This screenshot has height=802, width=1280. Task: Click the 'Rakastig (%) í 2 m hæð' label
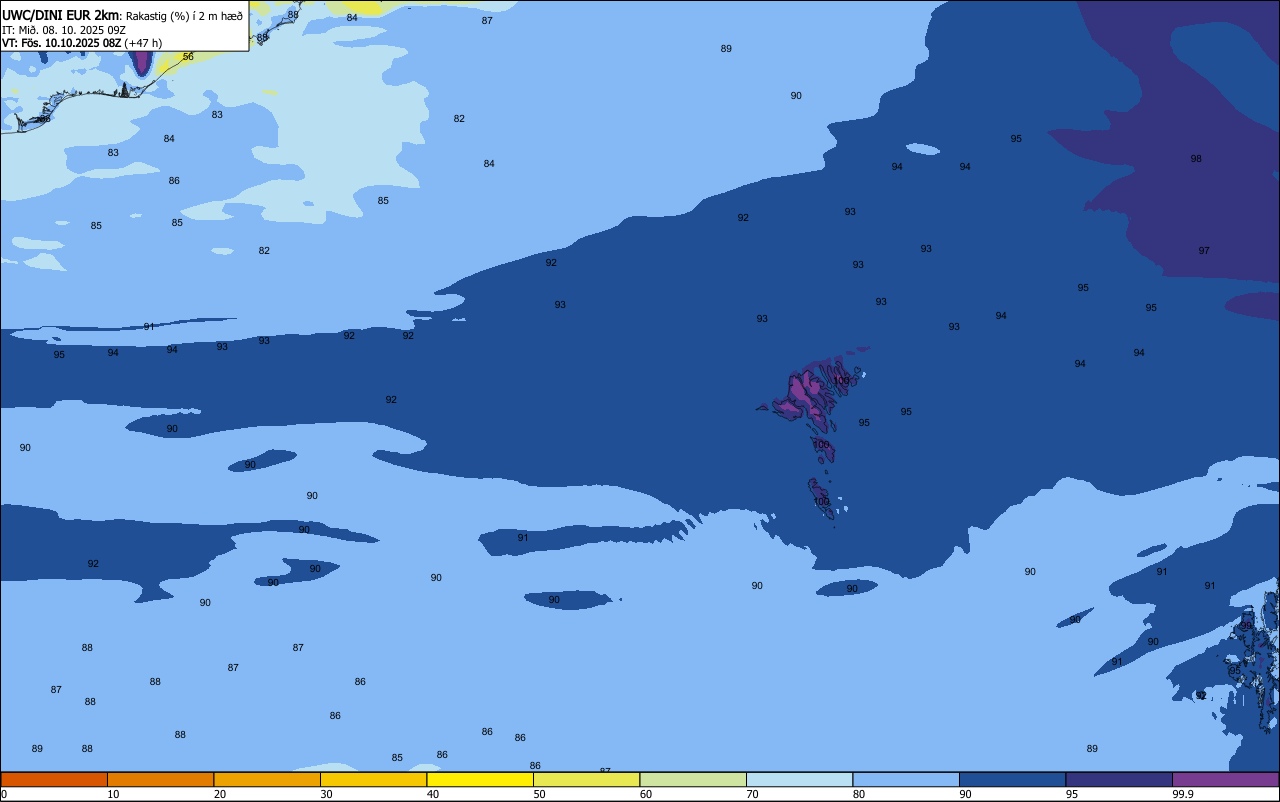point(184,15)
